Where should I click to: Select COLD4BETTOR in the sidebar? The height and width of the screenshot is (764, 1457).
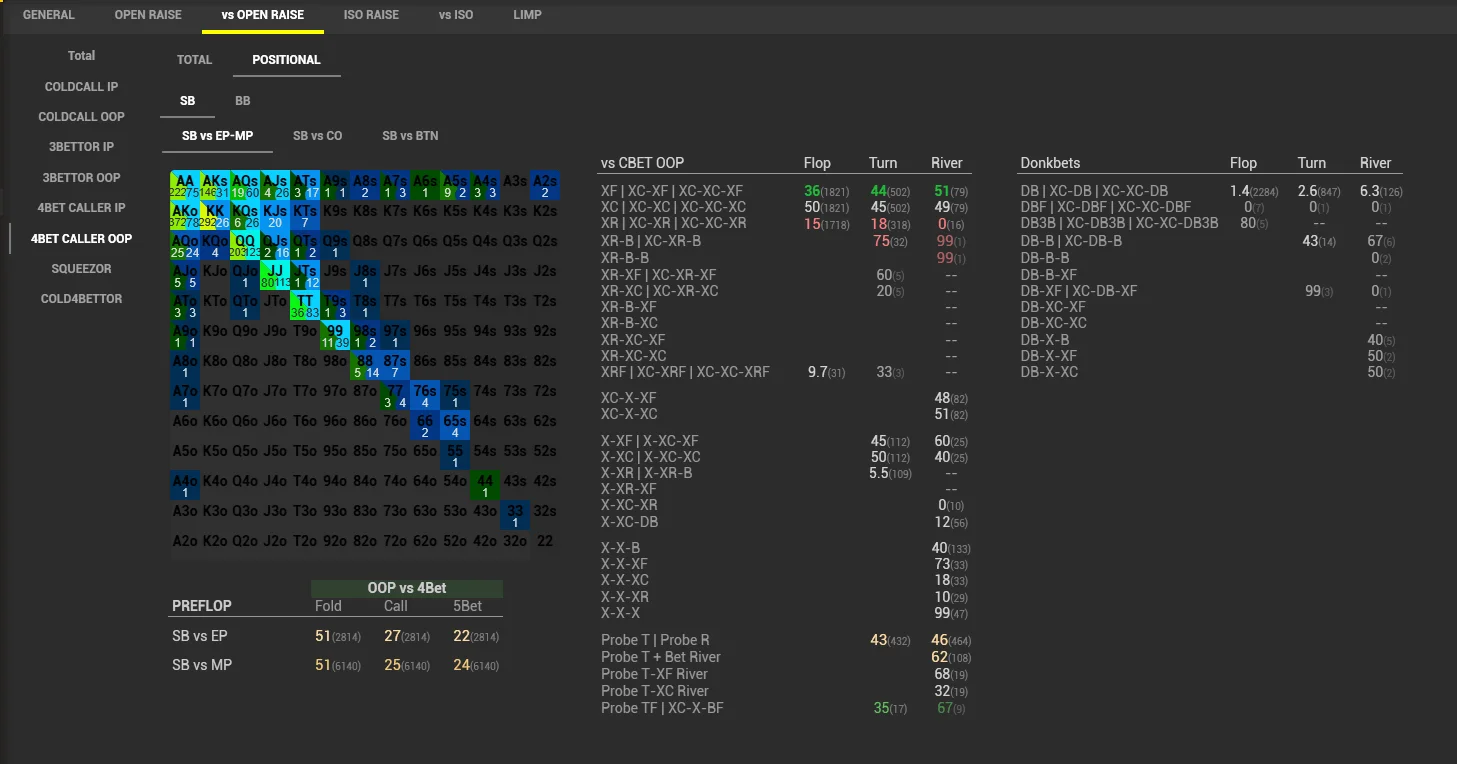coord(81,299)
